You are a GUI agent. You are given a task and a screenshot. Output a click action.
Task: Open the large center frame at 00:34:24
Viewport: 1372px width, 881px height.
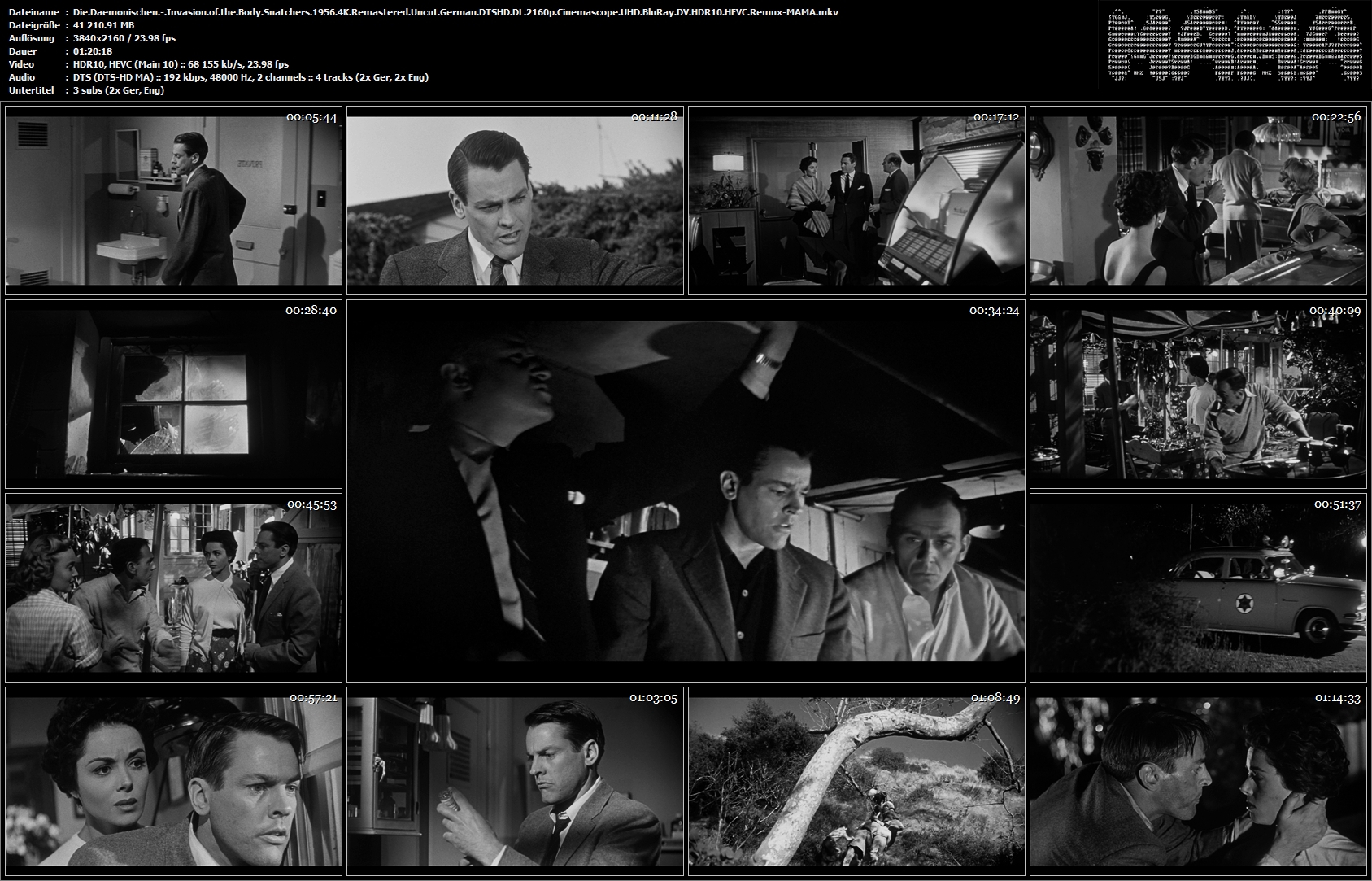(x=686, y=491)
